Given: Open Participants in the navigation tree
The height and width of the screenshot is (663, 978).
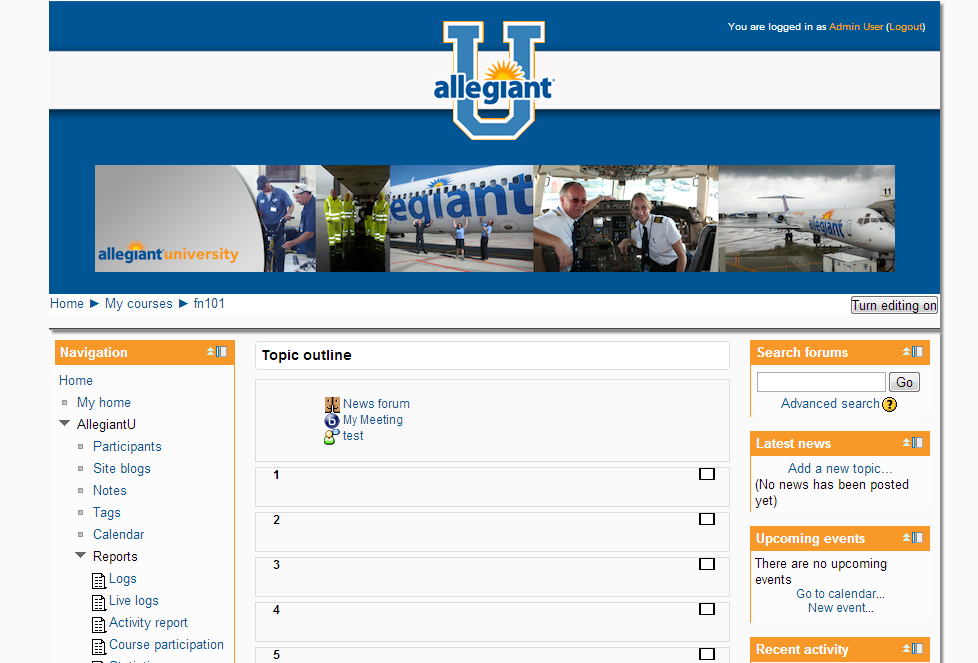Looking at the screenshot, I should 127,447.
